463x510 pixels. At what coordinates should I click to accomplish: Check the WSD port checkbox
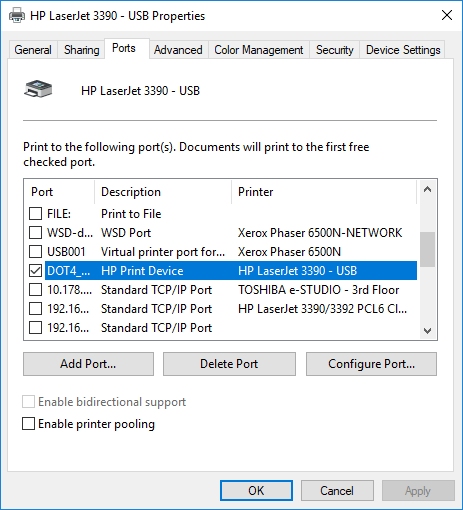click(x=35, y=233)
